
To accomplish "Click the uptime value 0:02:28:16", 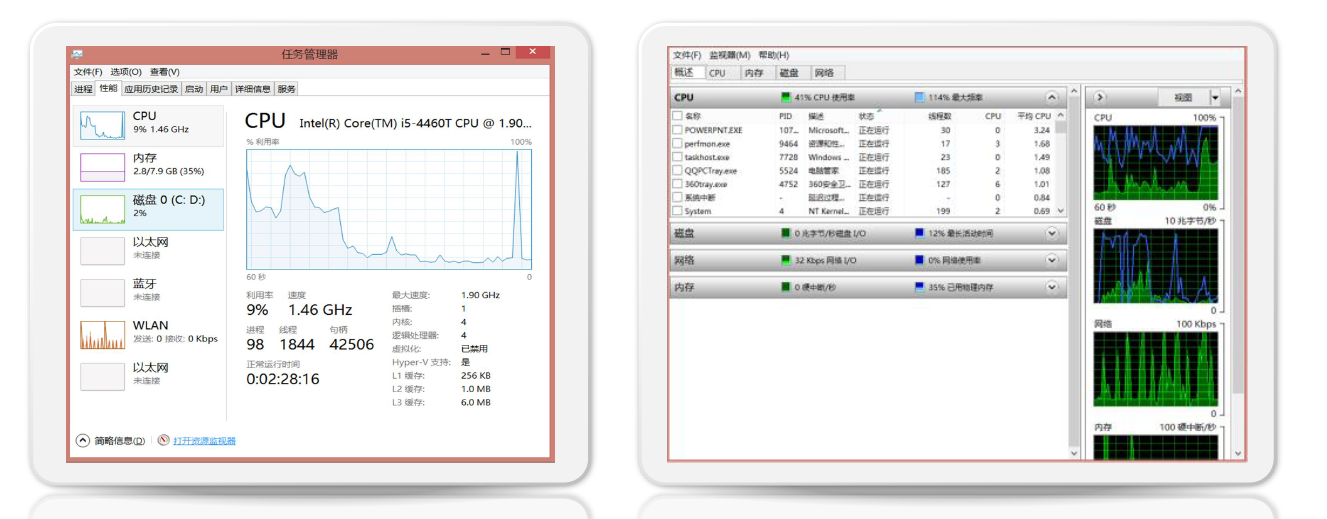I will [x=283, y=379].
